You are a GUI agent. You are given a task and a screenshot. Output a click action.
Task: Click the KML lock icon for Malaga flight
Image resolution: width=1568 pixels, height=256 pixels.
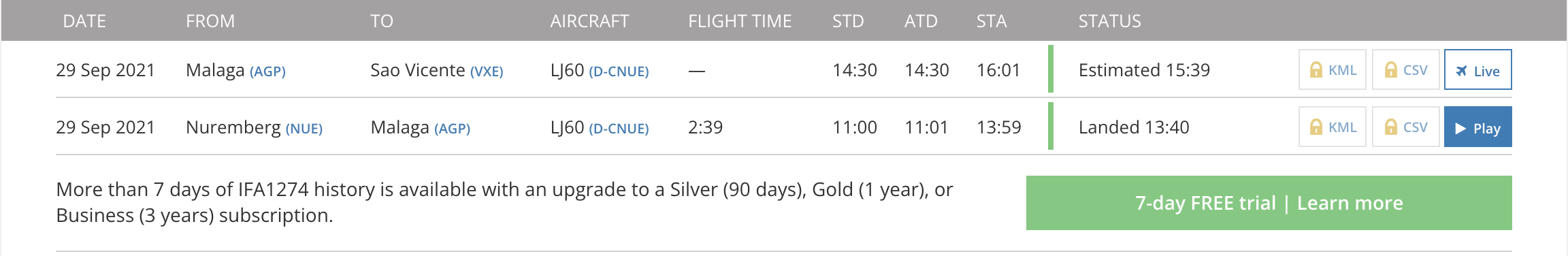pyautogui.click(x=1316, y=70)
